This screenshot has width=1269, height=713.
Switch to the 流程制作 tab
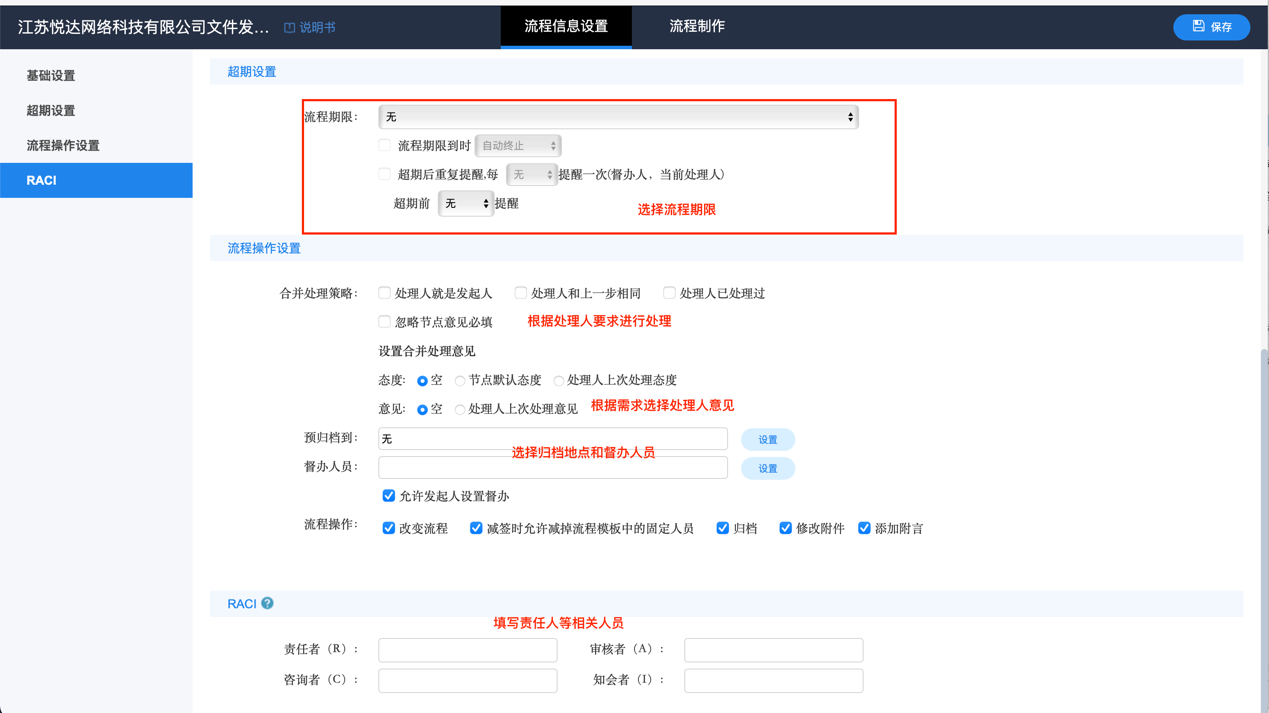point(697,27)
